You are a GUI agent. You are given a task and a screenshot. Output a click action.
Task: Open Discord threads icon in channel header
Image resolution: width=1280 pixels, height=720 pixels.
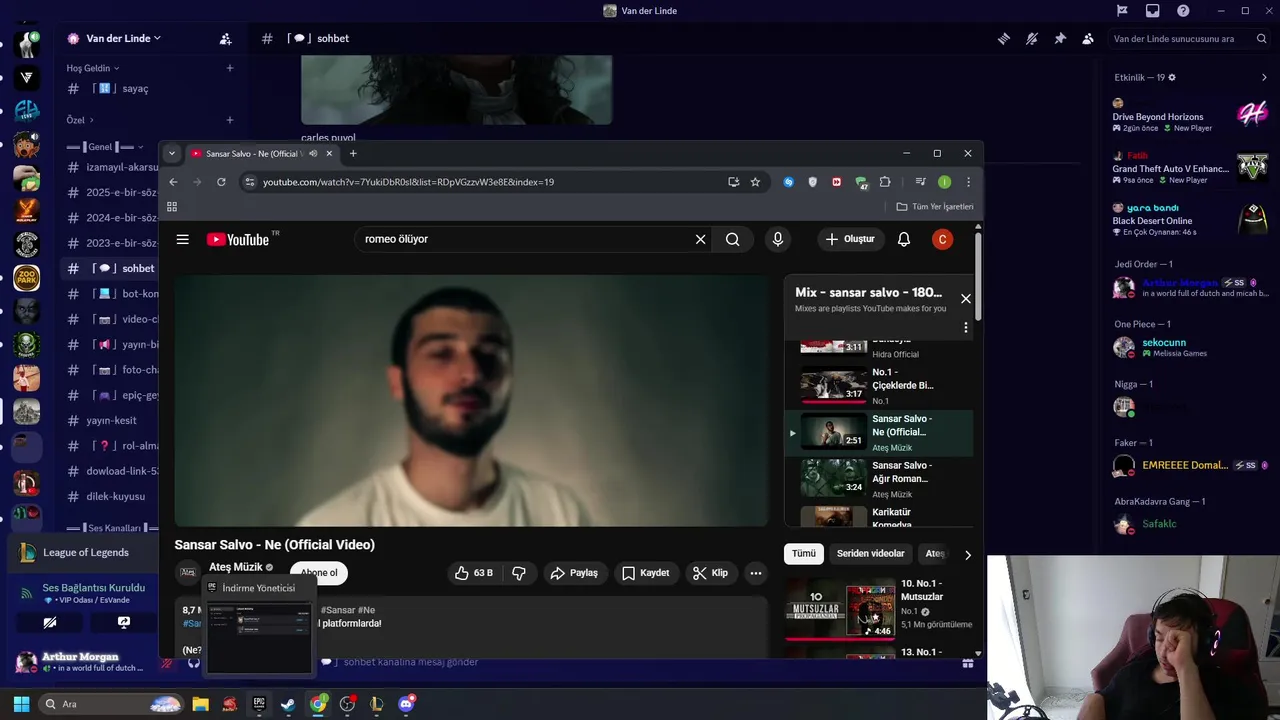click(x=1003, y=38)
